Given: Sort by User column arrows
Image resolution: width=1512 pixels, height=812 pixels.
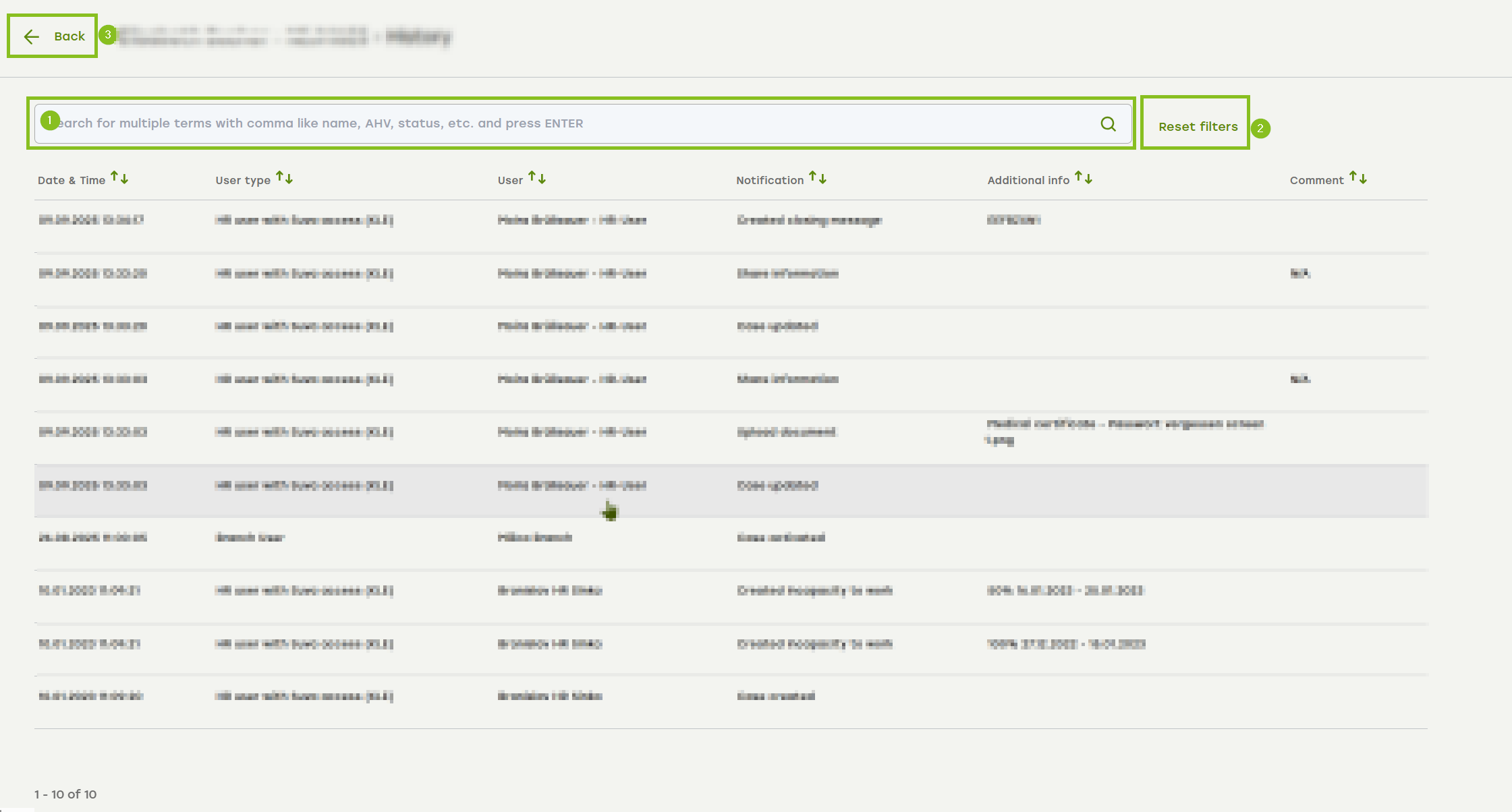Looking at the screenshot, I should tap(537, 178).
